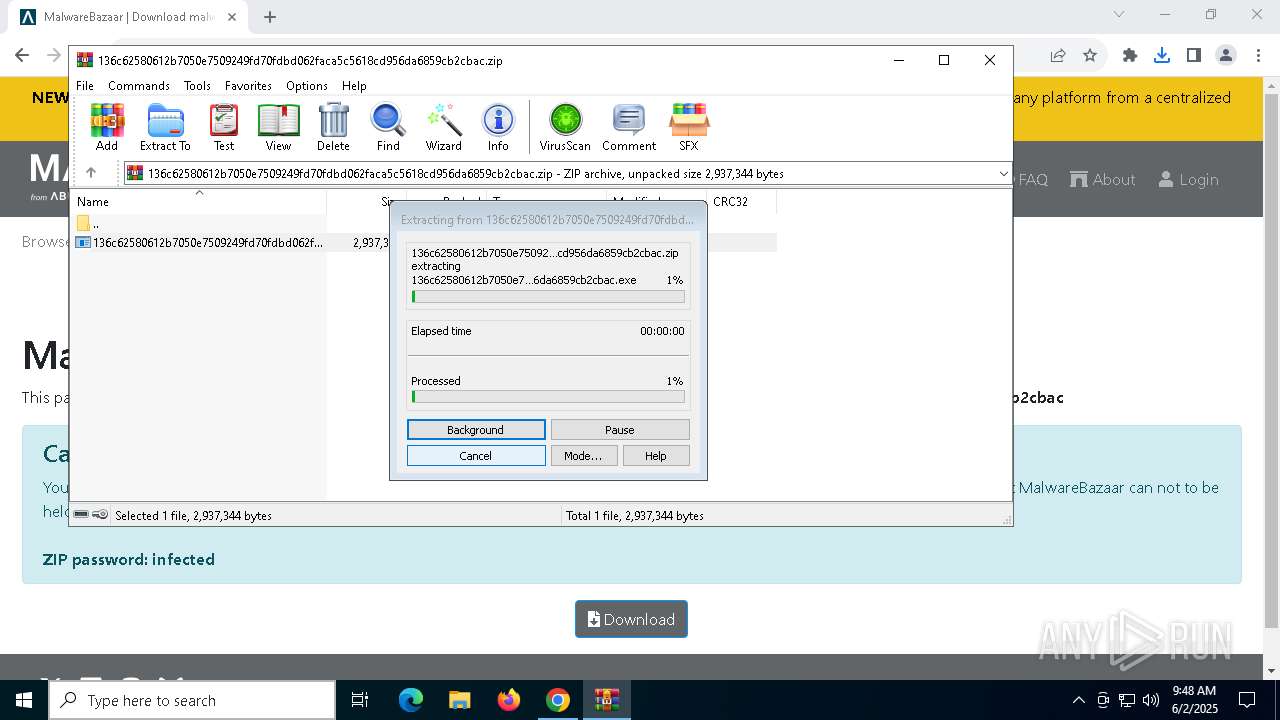Open Task View on taskbar
Image resolution: width=1280 pixels, height=720 pixels.
[x=360, y=700]
